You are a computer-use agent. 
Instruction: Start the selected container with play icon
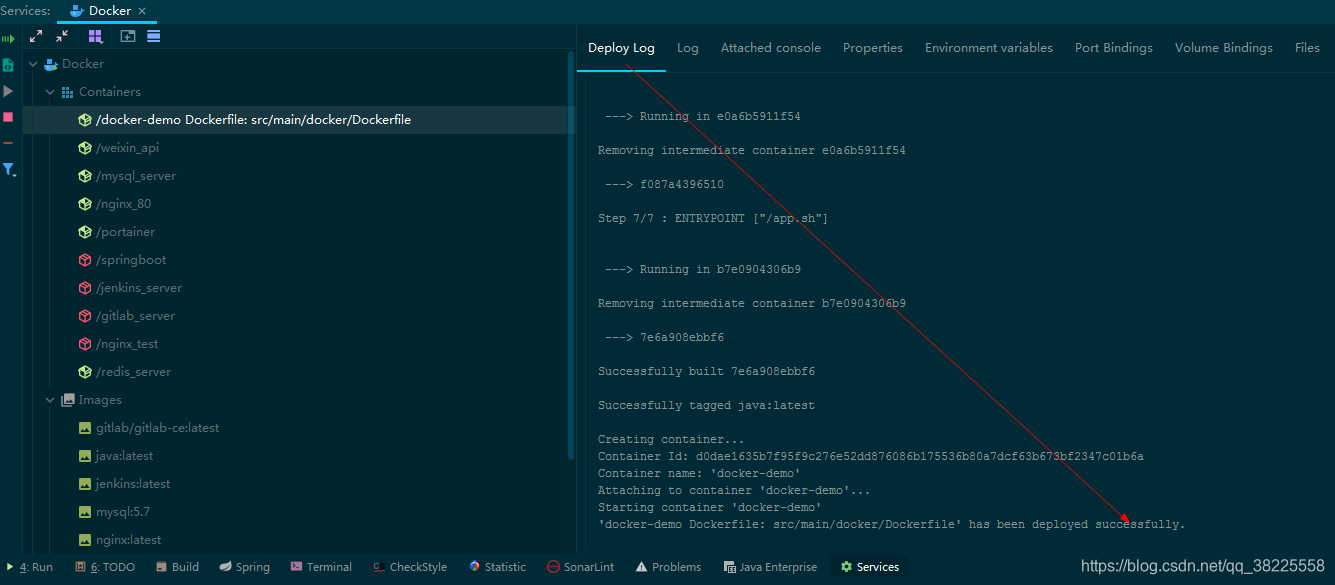click(x=8, y=91)
